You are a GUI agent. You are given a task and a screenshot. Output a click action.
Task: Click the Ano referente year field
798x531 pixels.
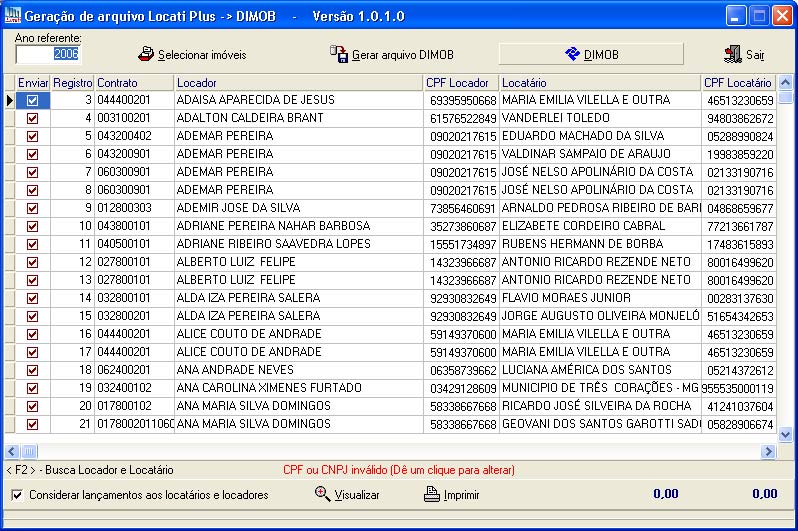[47, 54]
